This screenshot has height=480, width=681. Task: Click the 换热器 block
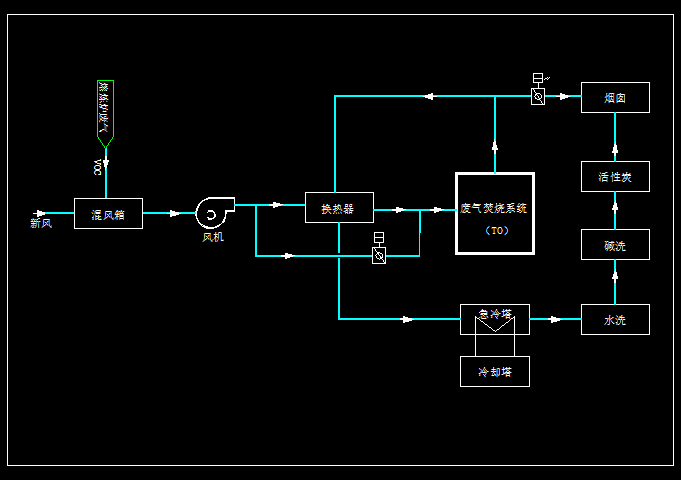339,208
